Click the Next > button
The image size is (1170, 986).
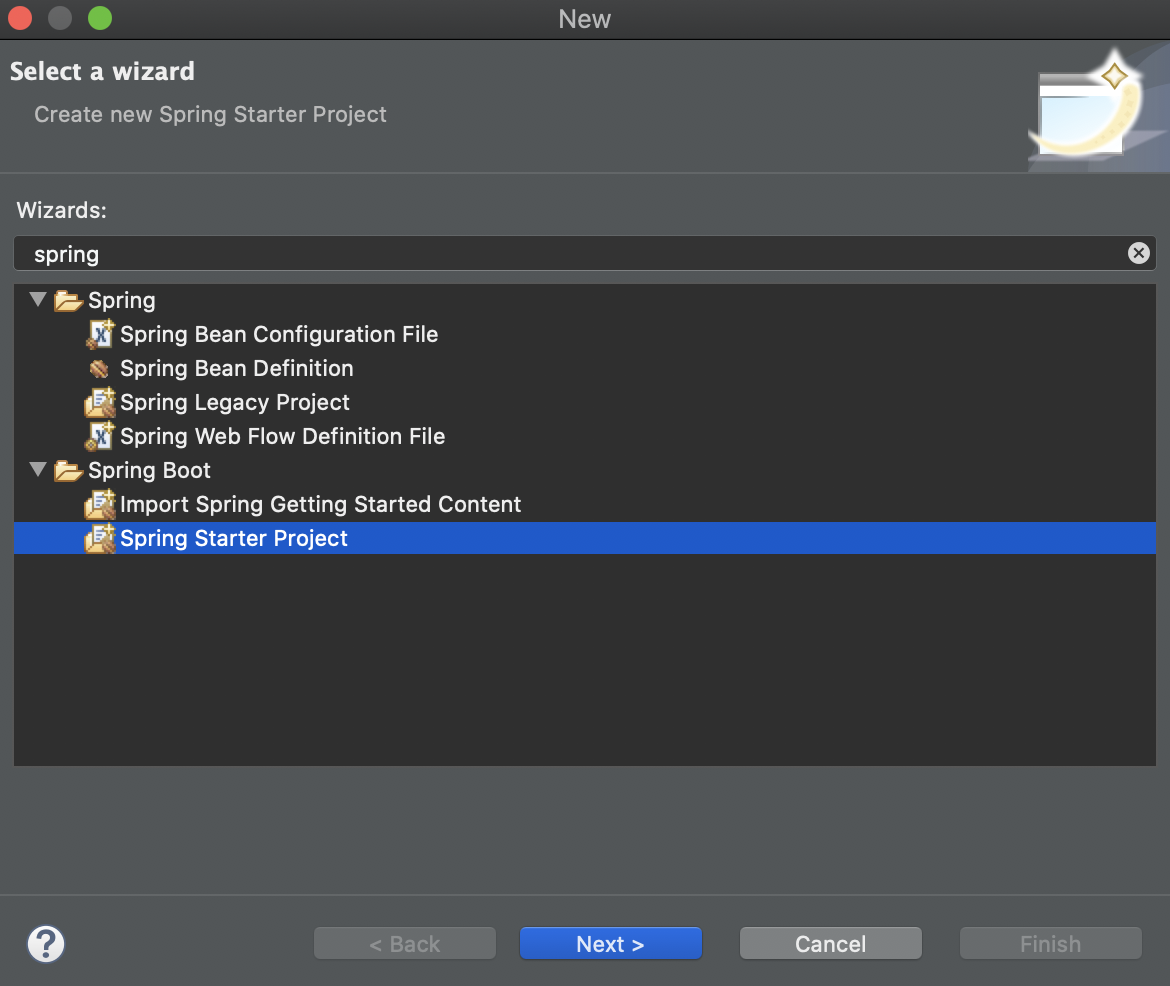click(610, 944)
